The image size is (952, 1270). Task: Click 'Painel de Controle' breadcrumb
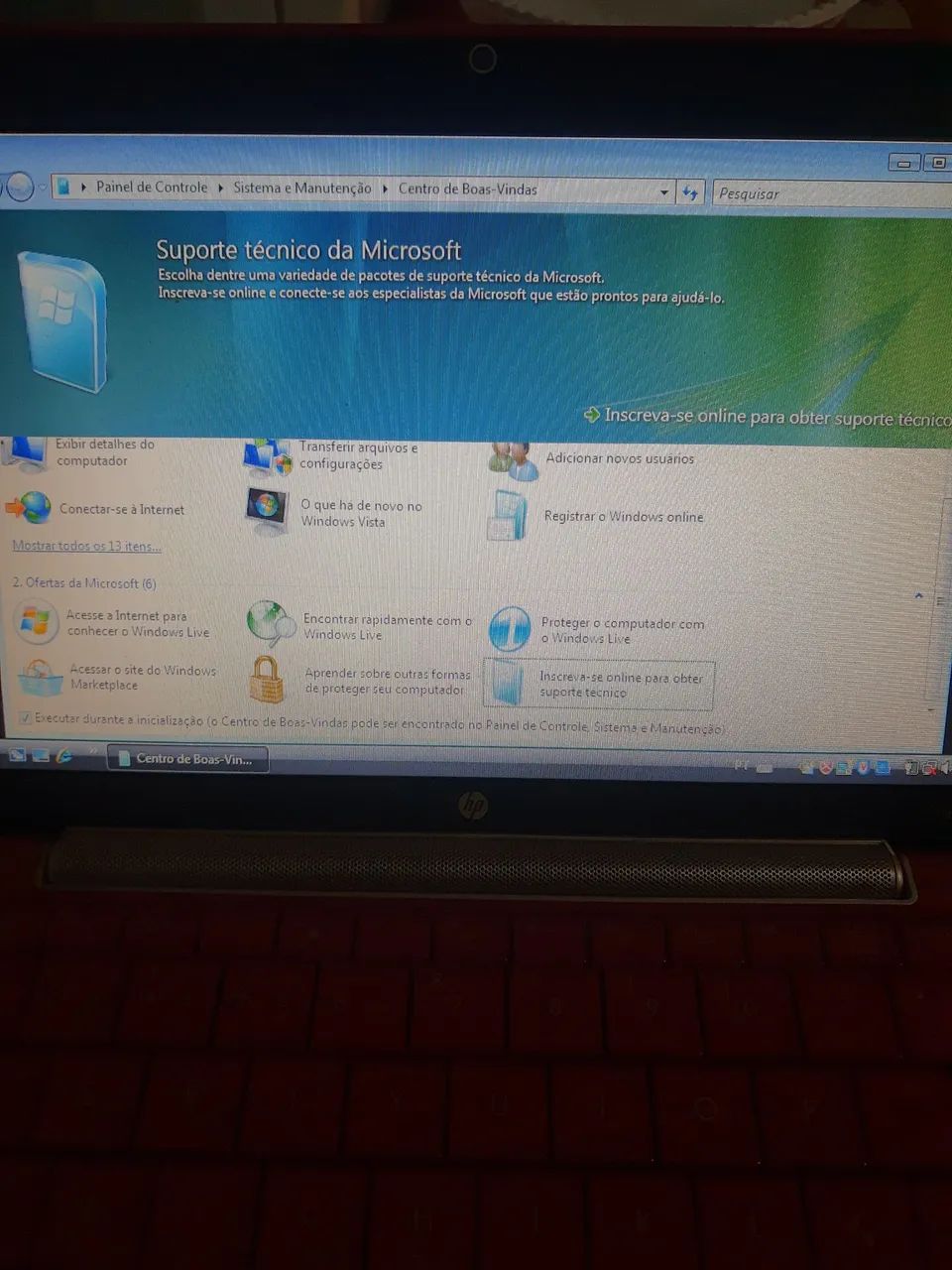pyautogui.click(x=152, y=187)
